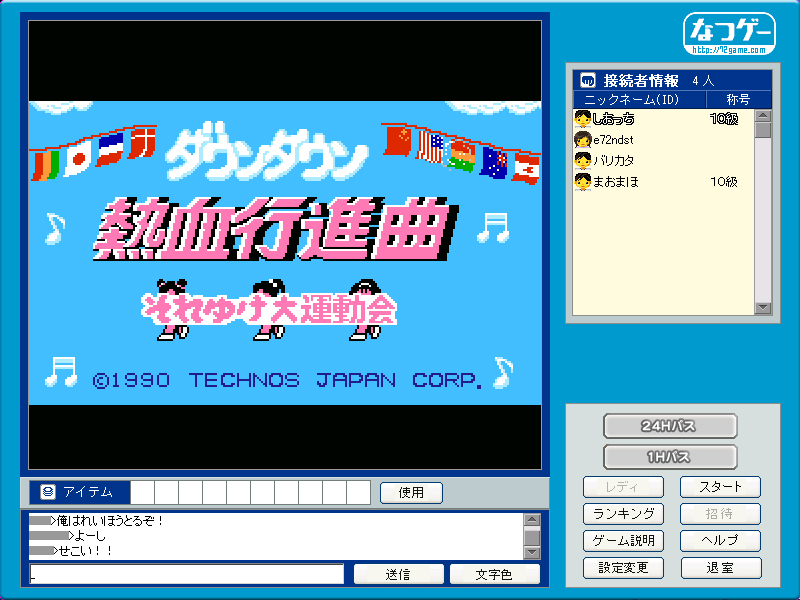Viewport: 800px width, 600px height.
Task: Select user まおまほ in the list
Action: (x=663, y=182)
